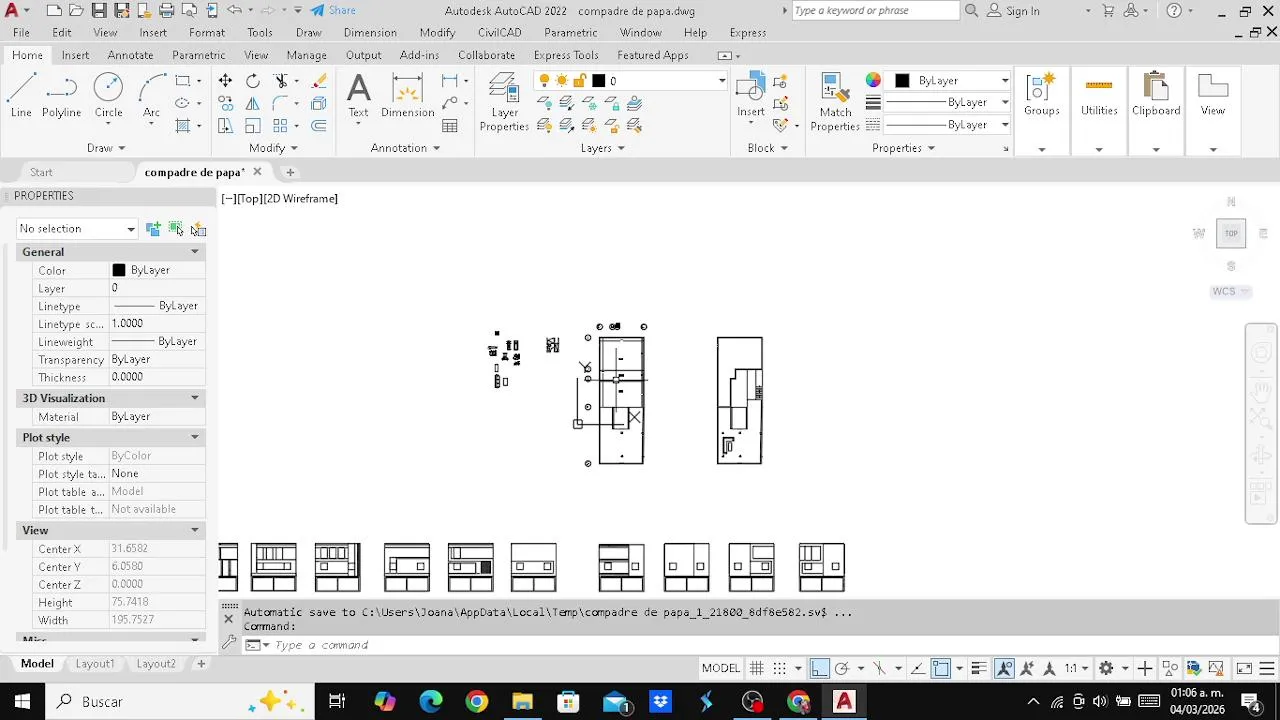Viewport: 1280px width, 720px height.
Task: Insert multiline Text annotation
Action: point(358,96)
